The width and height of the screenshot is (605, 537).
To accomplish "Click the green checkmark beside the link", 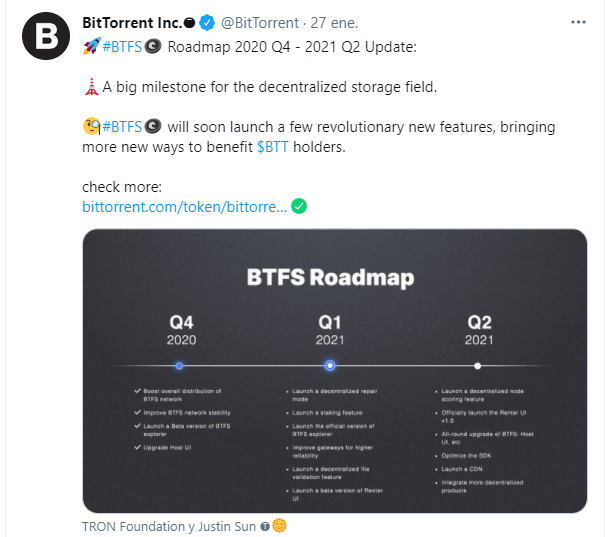I will [298, 207].
